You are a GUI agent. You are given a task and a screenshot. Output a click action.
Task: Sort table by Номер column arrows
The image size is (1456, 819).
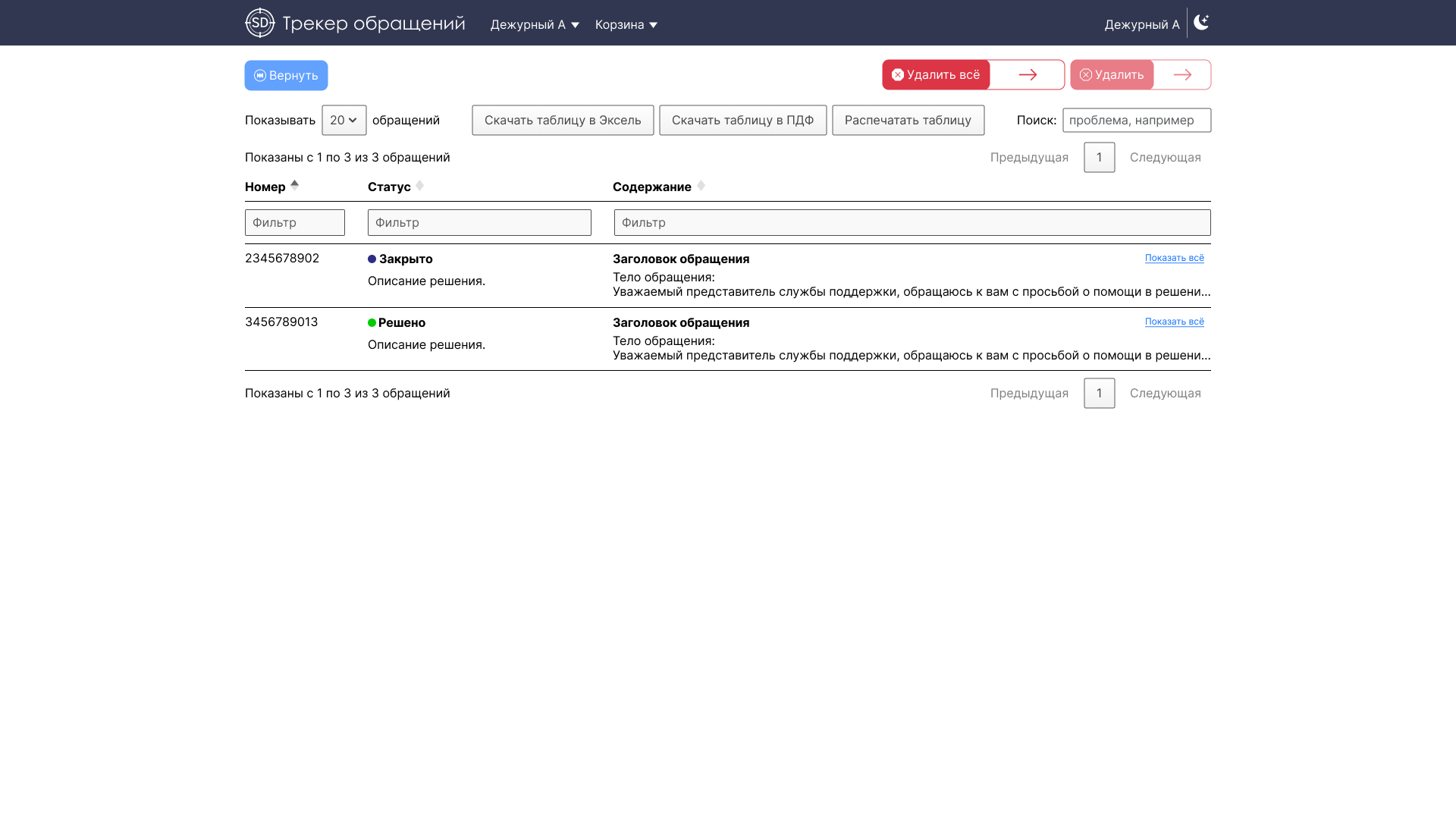click(x=294, y=184)
